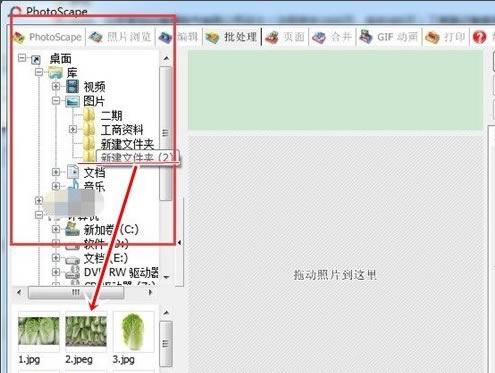Open the 编辑 editor tab

(x=179, y=37)
